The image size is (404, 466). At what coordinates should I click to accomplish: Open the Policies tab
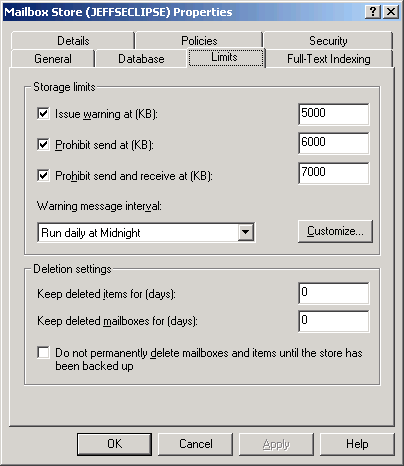[x=199, y=41]
